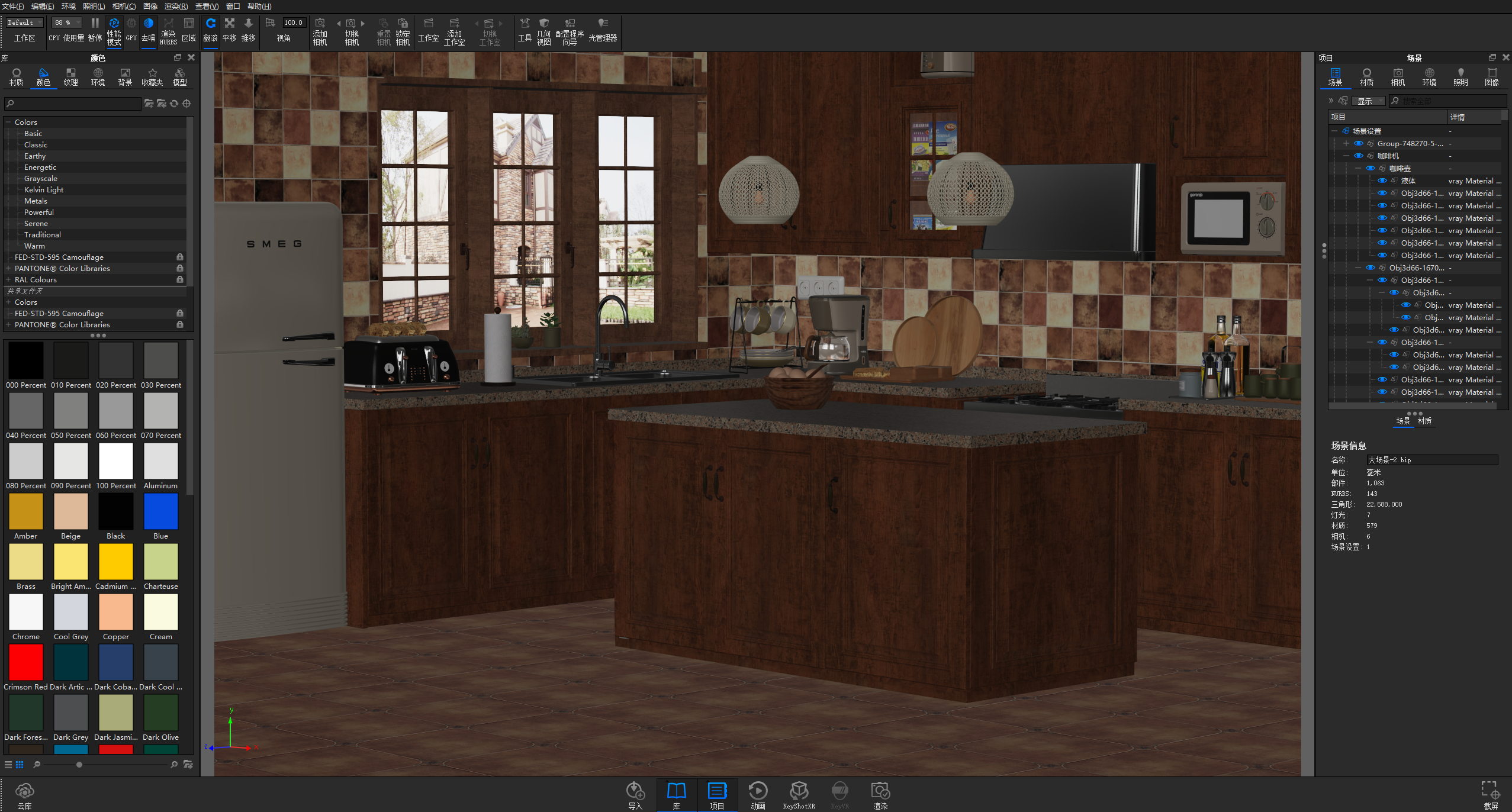Click the 导入 (Import) button
The image size is (1512, 812).
point(635,793)
